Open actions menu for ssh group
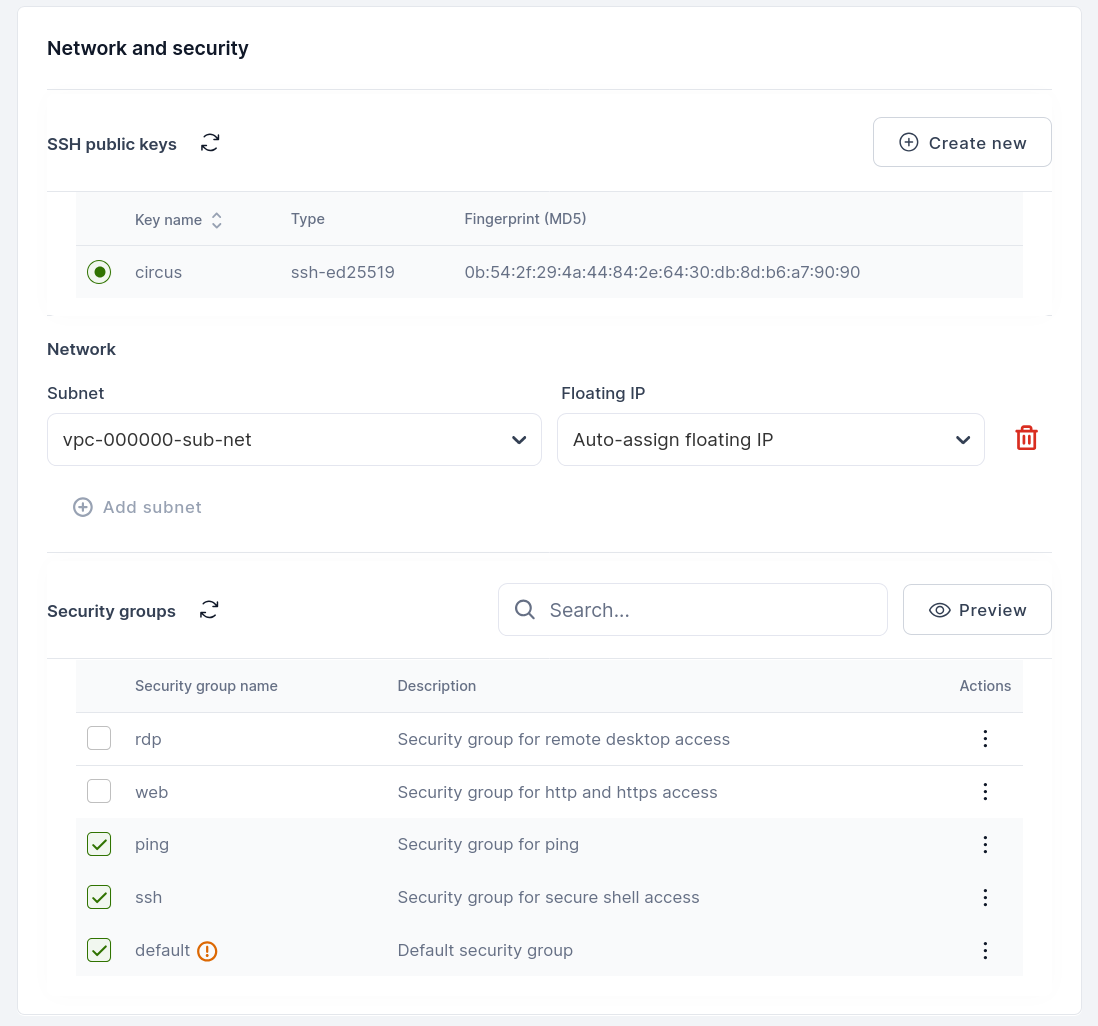The image size is (1098, 1026). (x=985, y=898)
